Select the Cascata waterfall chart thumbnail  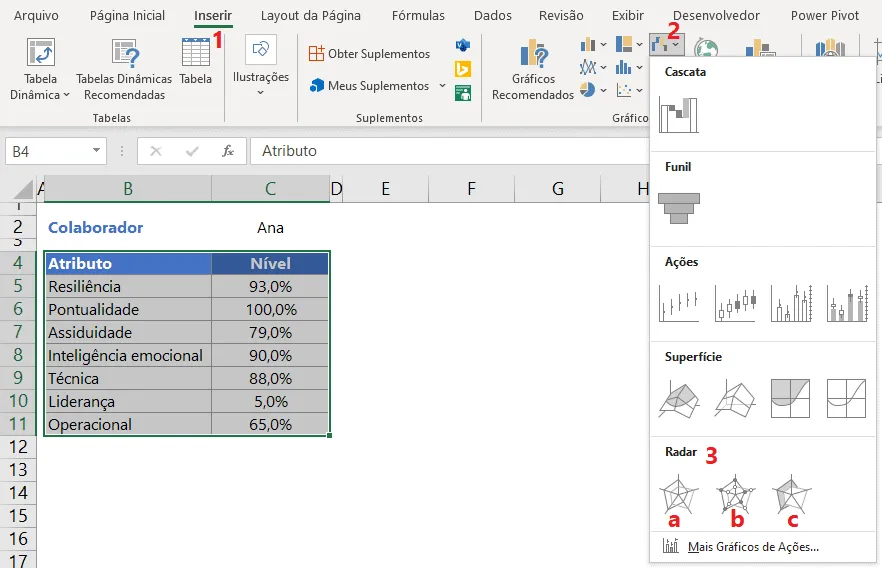point(678,115)
